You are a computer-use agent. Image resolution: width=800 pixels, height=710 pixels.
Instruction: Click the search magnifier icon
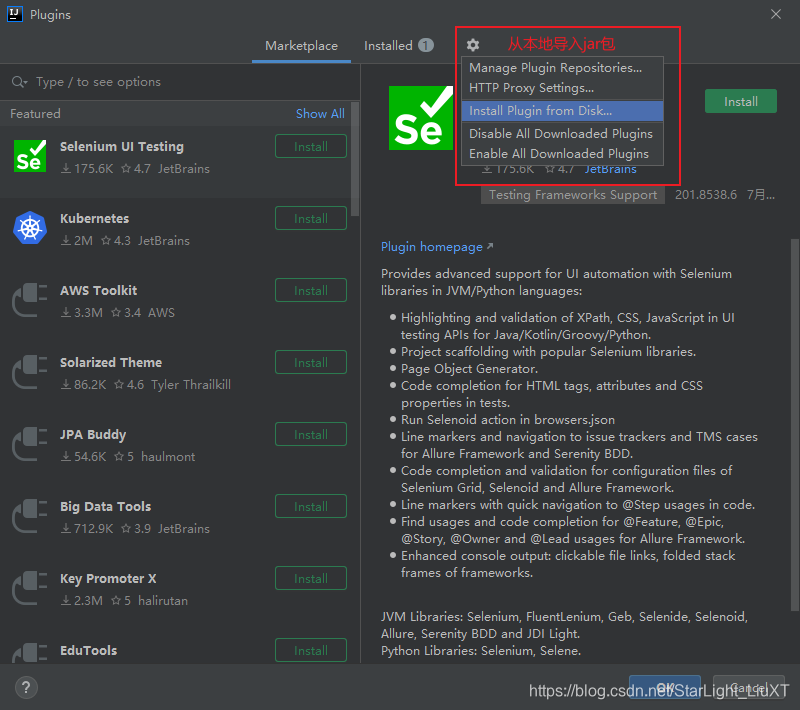point(19,82)
